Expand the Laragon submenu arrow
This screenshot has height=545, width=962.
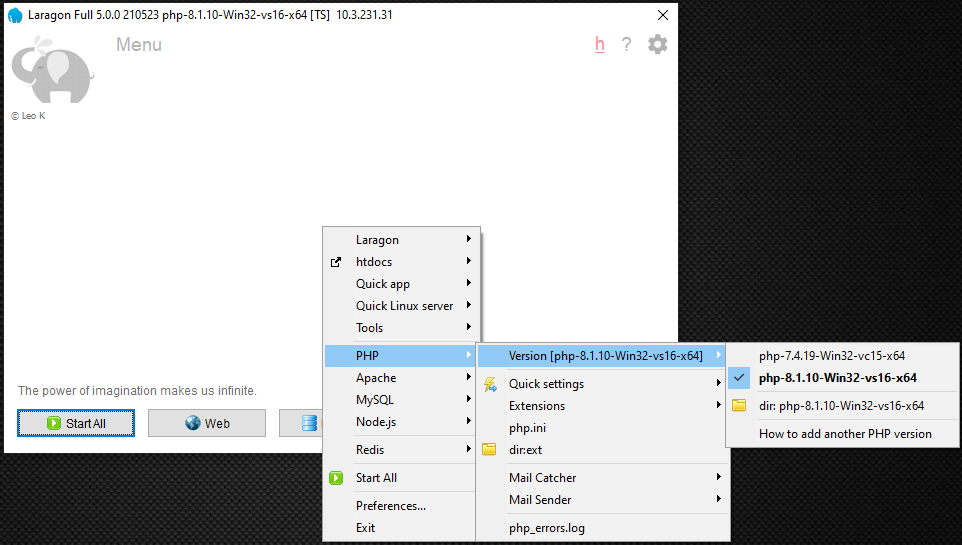pyautogui.click(x=469, y=239)
